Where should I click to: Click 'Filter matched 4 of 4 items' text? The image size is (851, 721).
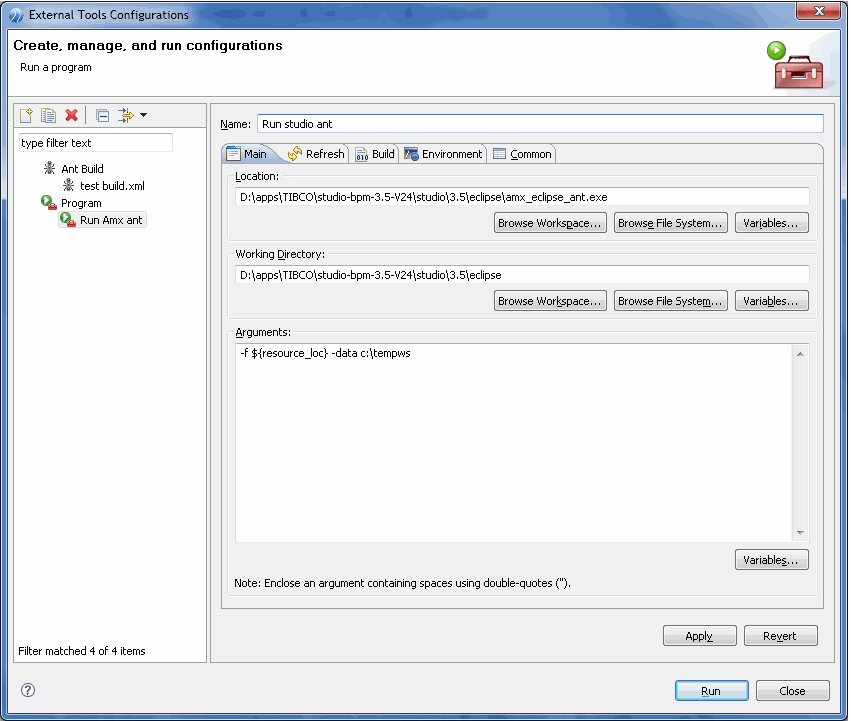(x=82, y=650)
